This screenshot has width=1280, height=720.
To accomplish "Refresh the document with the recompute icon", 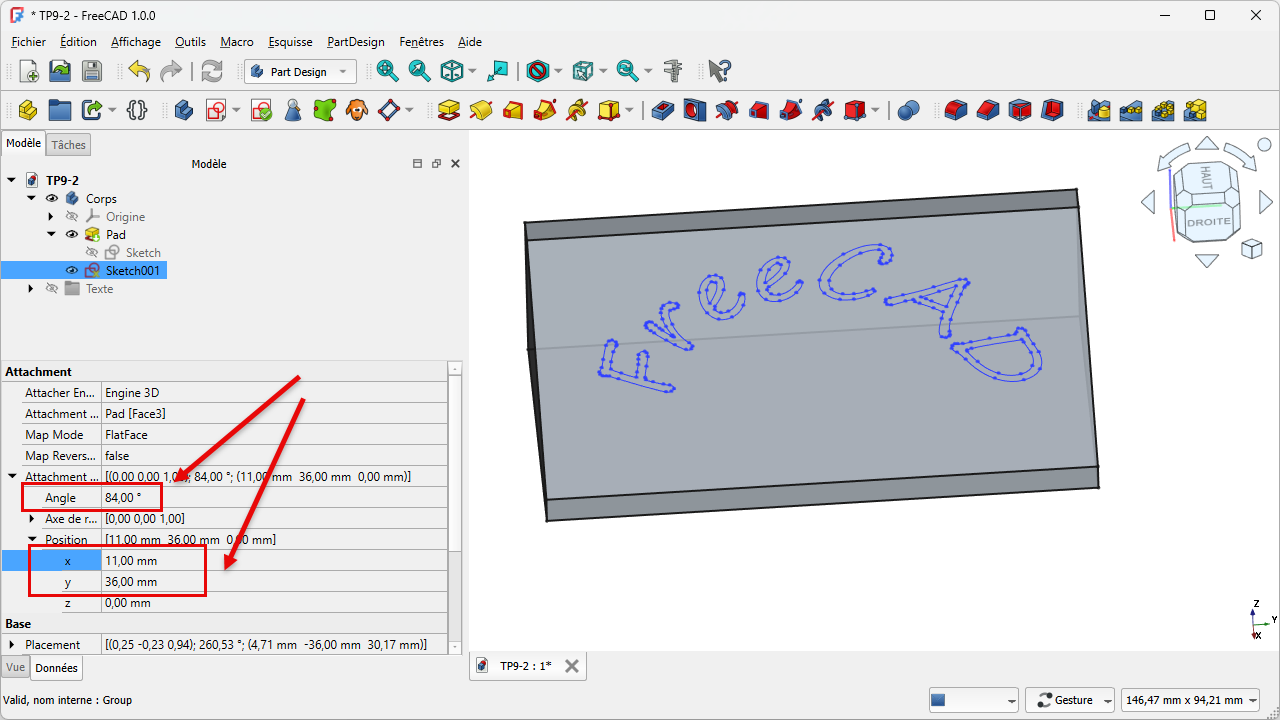I will coord(212,71).
